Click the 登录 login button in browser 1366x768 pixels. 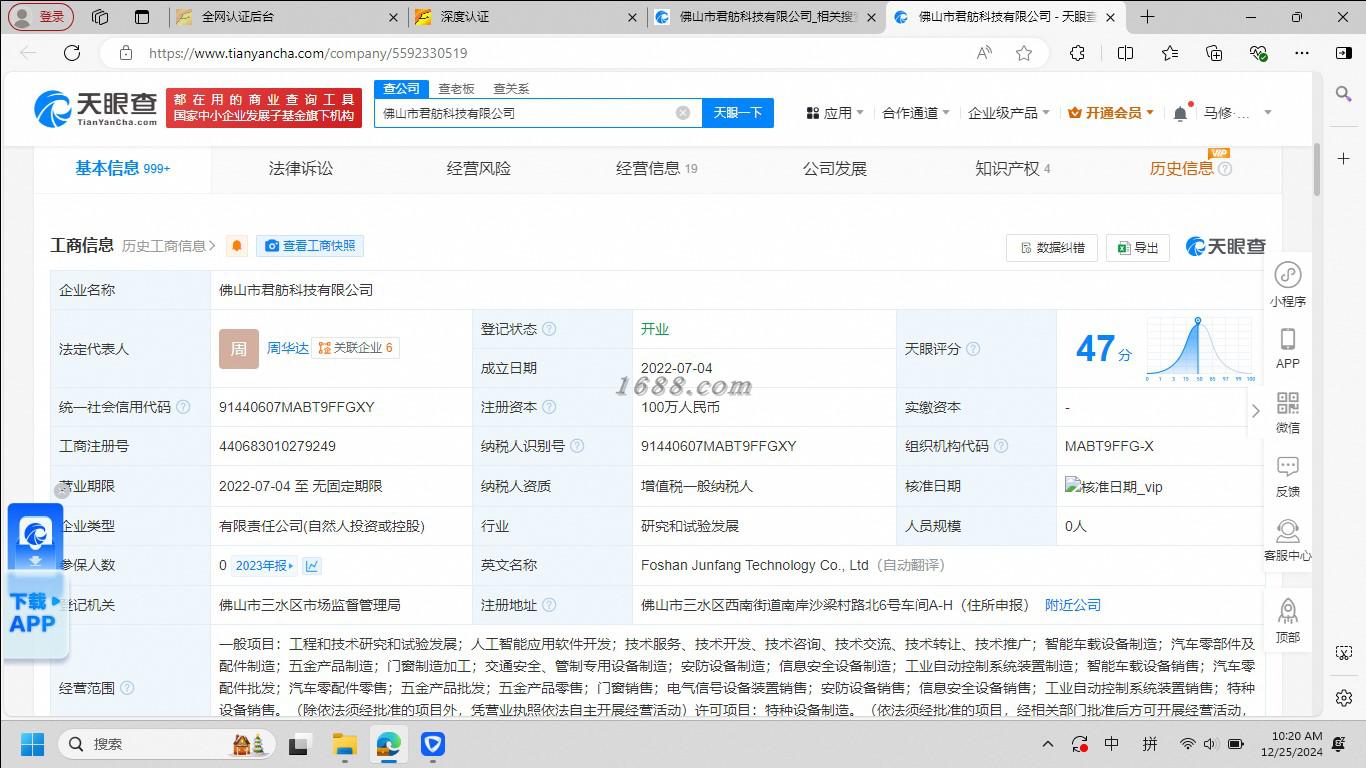pos(40,17)
